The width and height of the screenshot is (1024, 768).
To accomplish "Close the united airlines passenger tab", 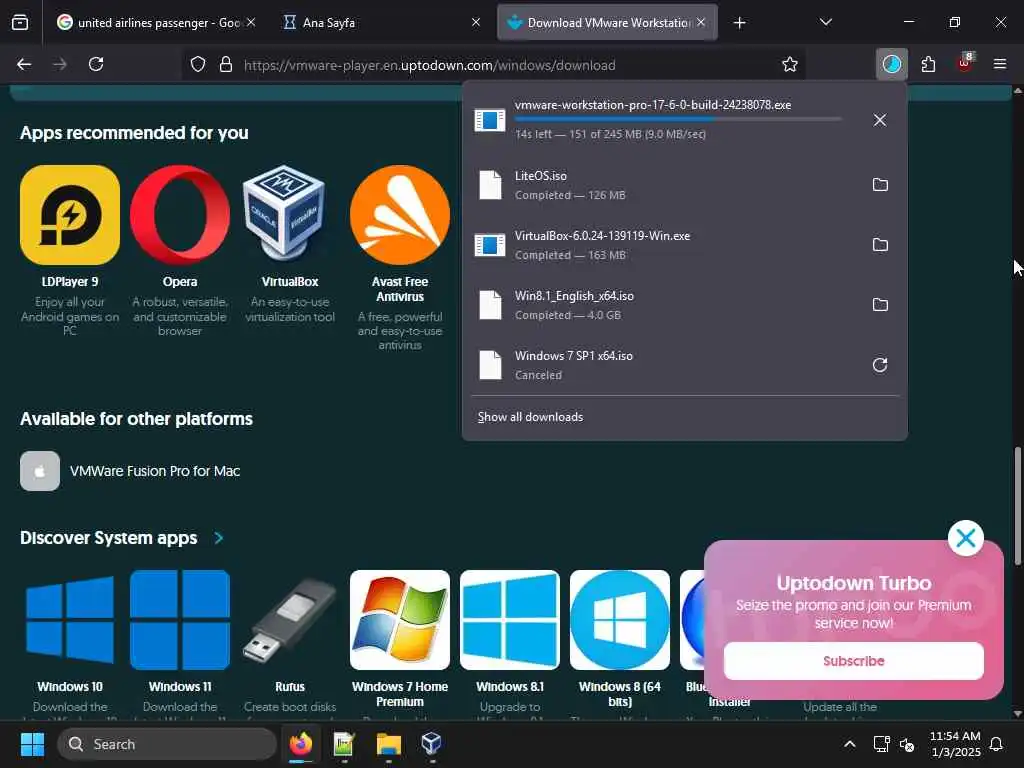I will (x=251, y=22).
